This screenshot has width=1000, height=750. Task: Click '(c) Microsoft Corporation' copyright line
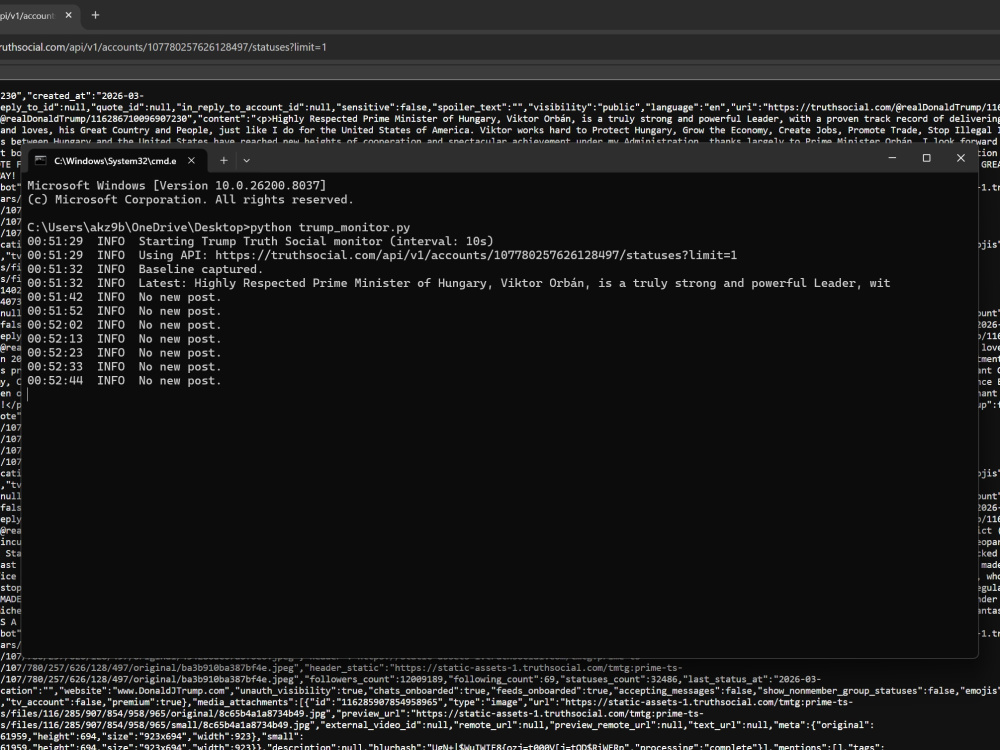coord(190,200)
